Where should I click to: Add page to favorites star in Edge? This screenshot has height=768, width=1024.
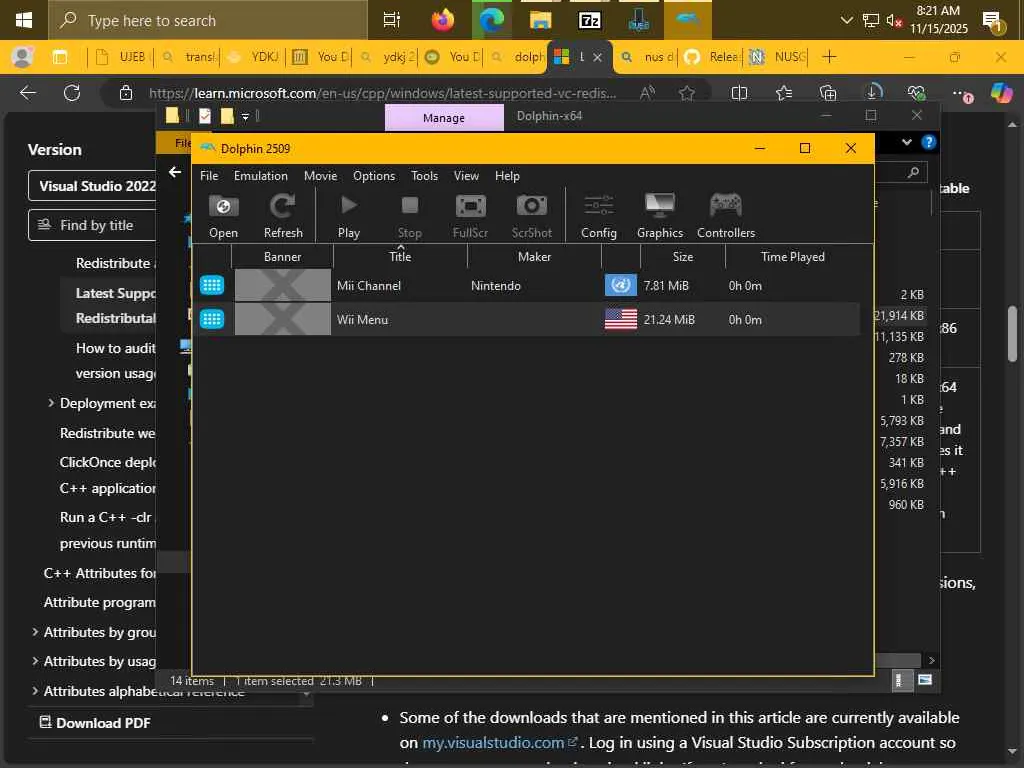click(686, 93)
